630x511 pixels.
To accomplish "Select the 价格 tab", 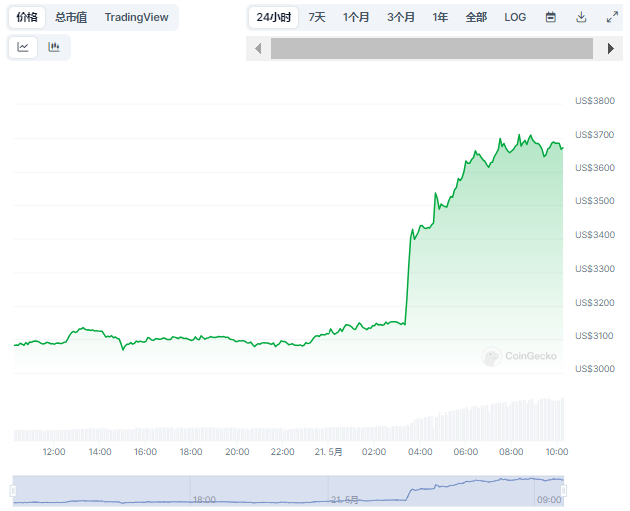I will (27, 17).
